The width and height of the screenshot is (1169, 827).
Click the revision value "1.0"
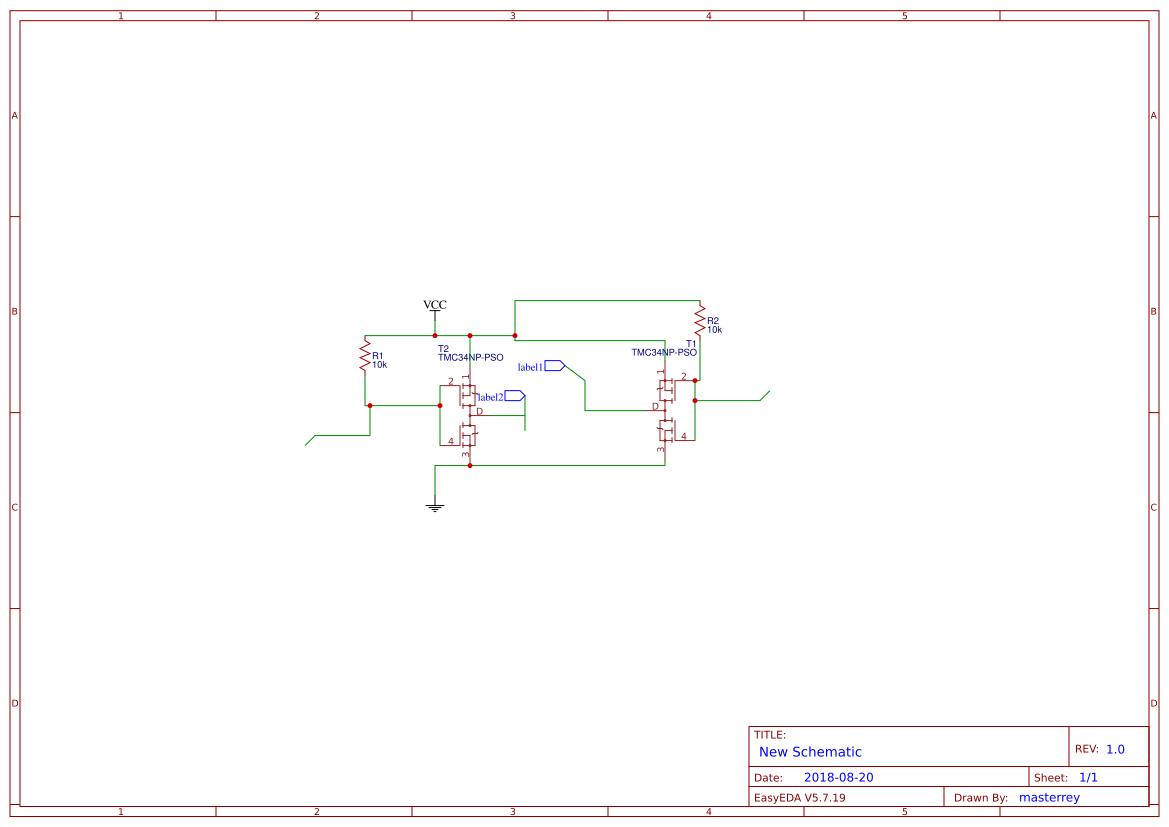tap(1115, 749)
